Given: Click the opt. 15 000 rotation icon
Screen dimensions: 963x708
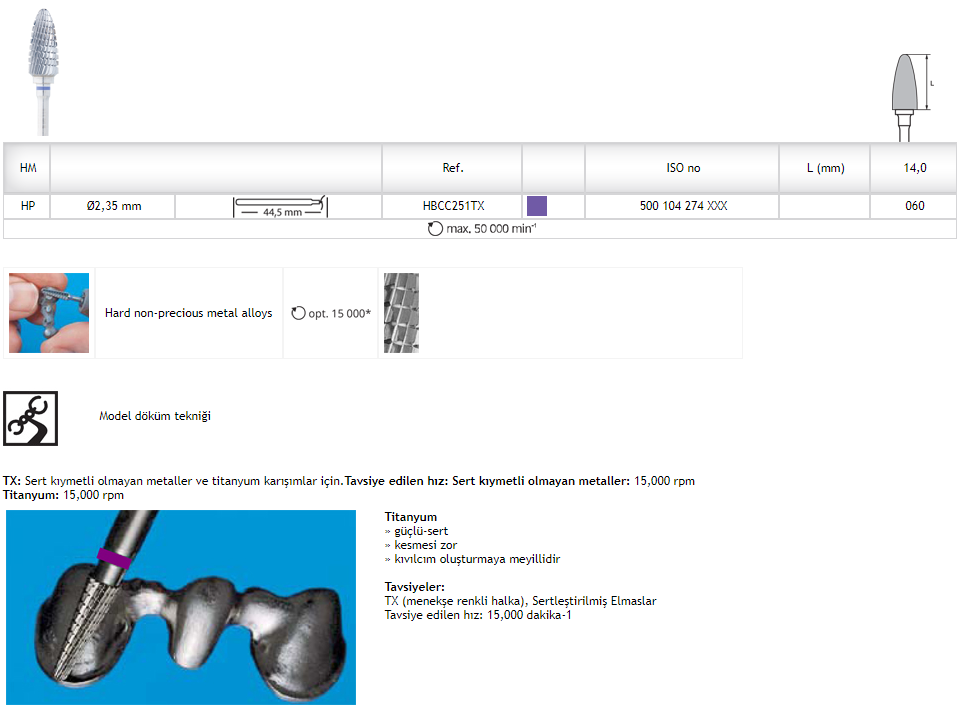Looking at the screenshot, I should click(x=298, y=314).
